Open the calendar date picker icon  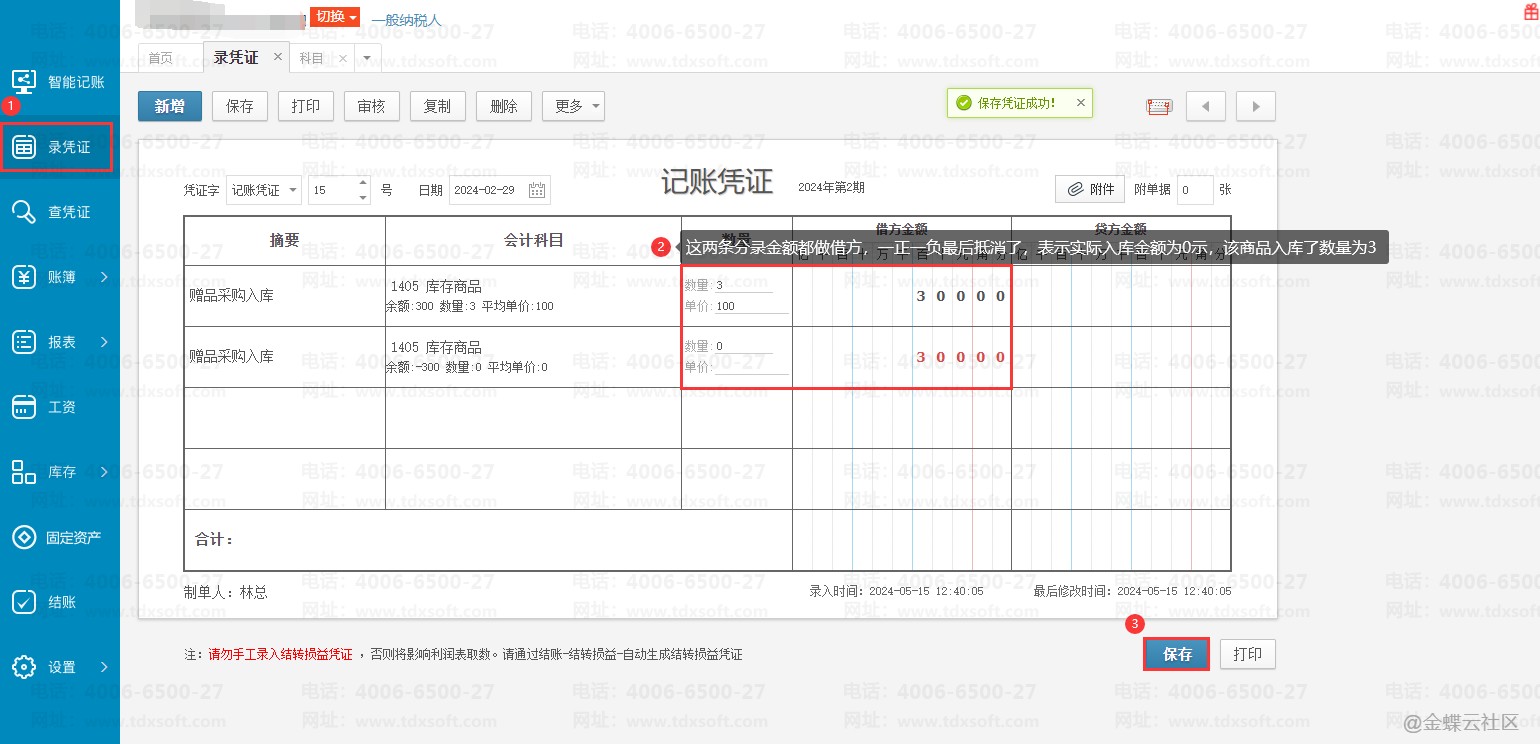point(537,190)
